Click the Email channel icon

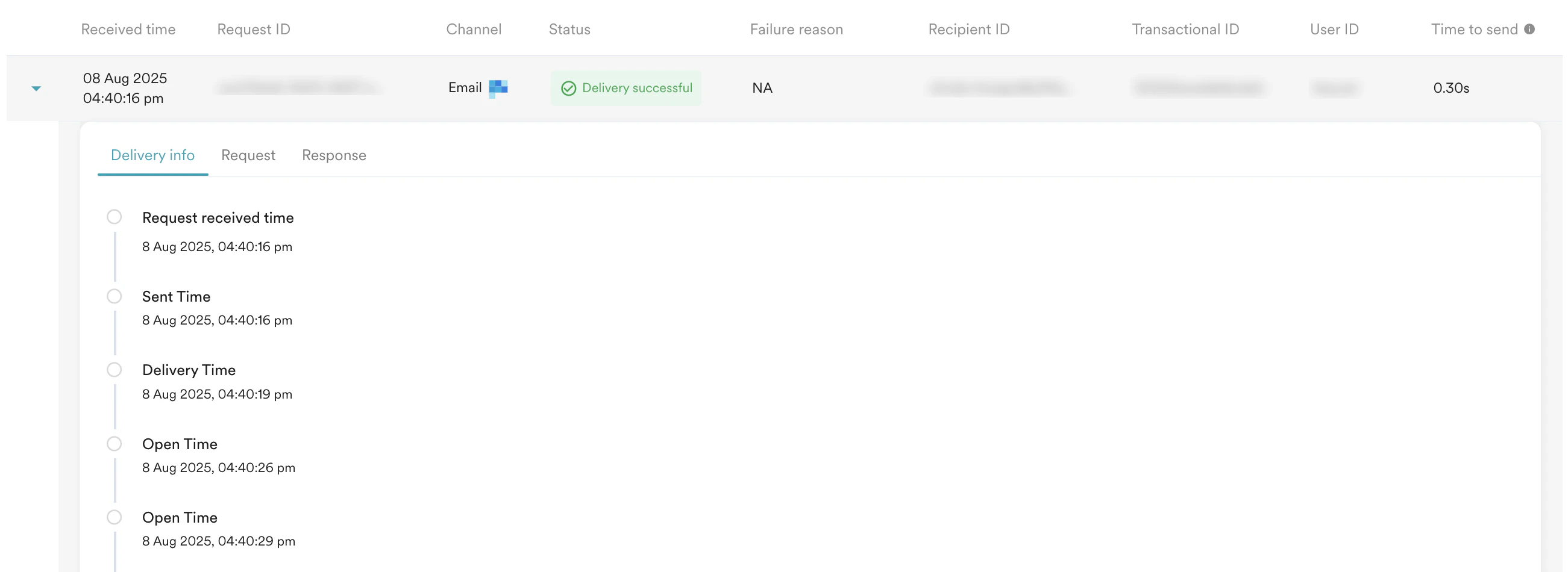(x=499, y=87)
